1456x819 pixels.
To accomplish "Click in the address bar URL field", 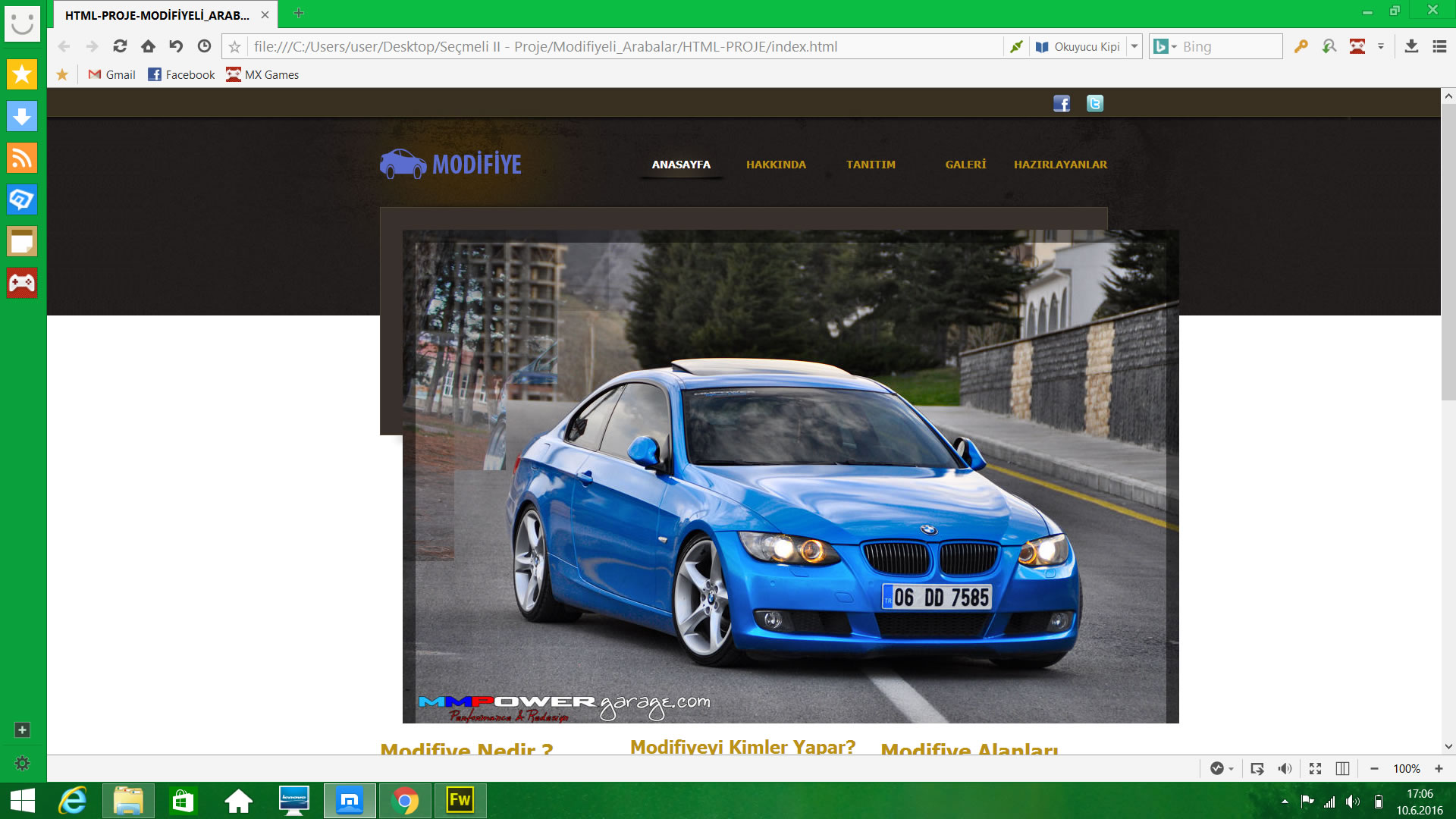I will [x=622, y=46].
